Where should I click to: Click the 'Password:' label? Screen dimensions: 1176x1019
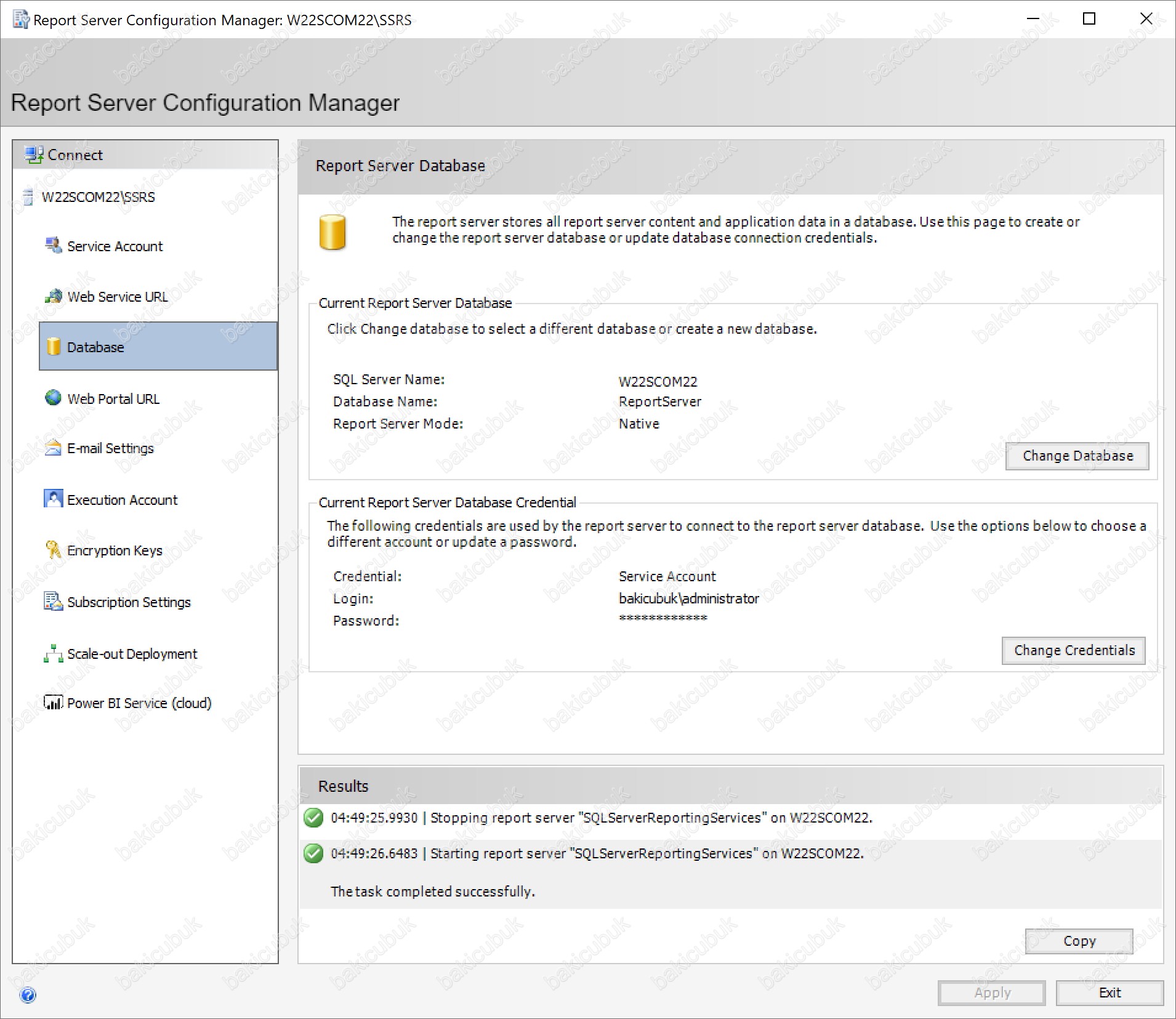click(x=366, y=621)
